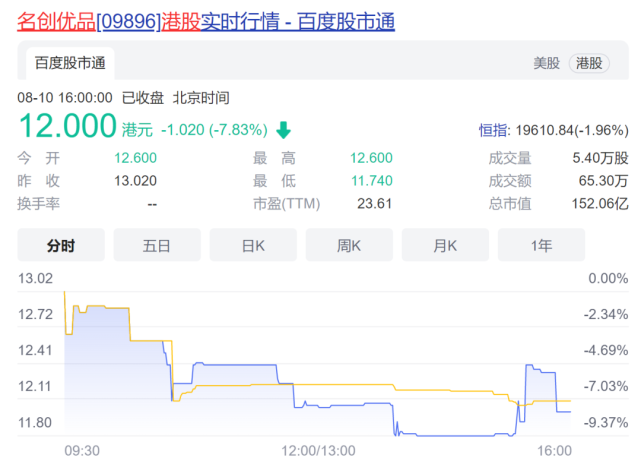Image resolution: width=641 pixels, height=458 pixels.
Task: Select the 百度股市通 tab
Action: (70, 63)
